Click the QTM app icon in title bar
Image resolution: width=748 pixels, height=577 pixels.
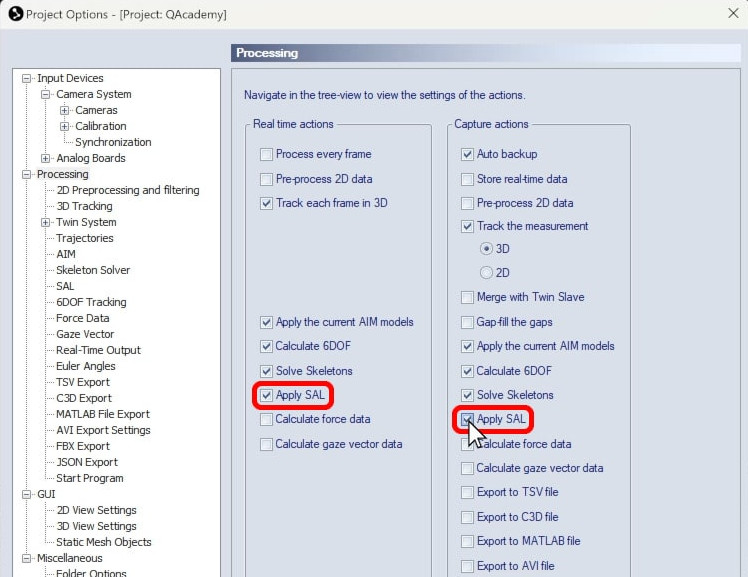point(15,14)
